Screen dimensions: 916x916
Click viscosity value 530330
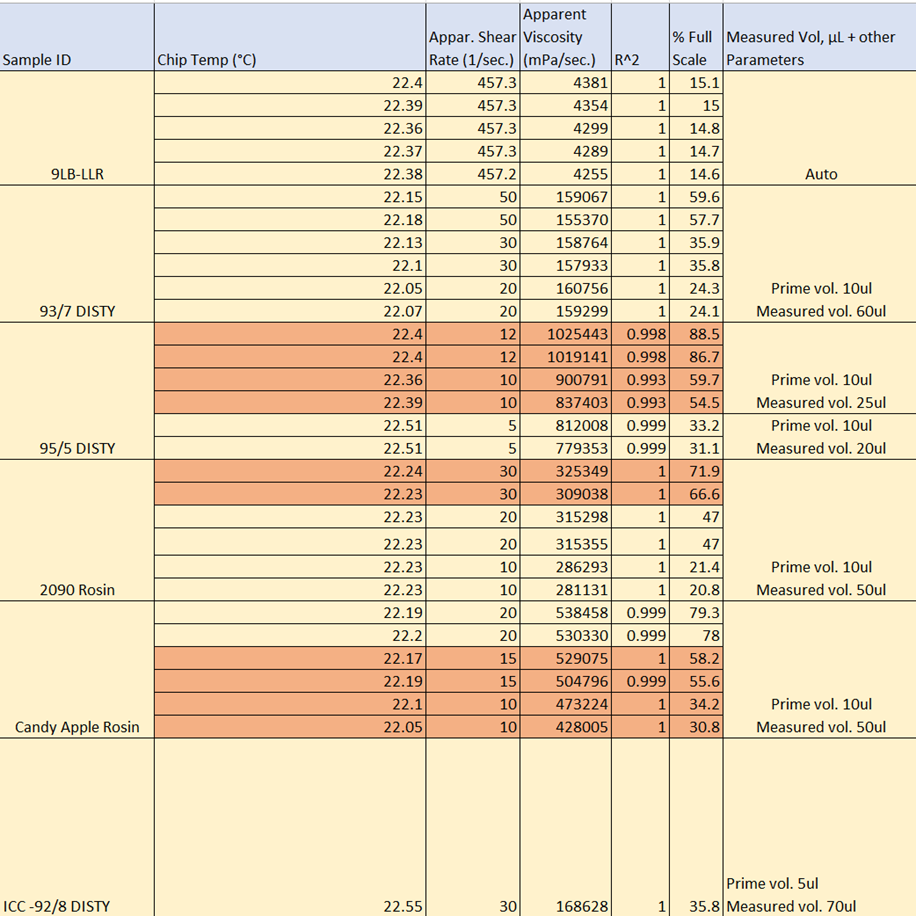click(565, 635)
